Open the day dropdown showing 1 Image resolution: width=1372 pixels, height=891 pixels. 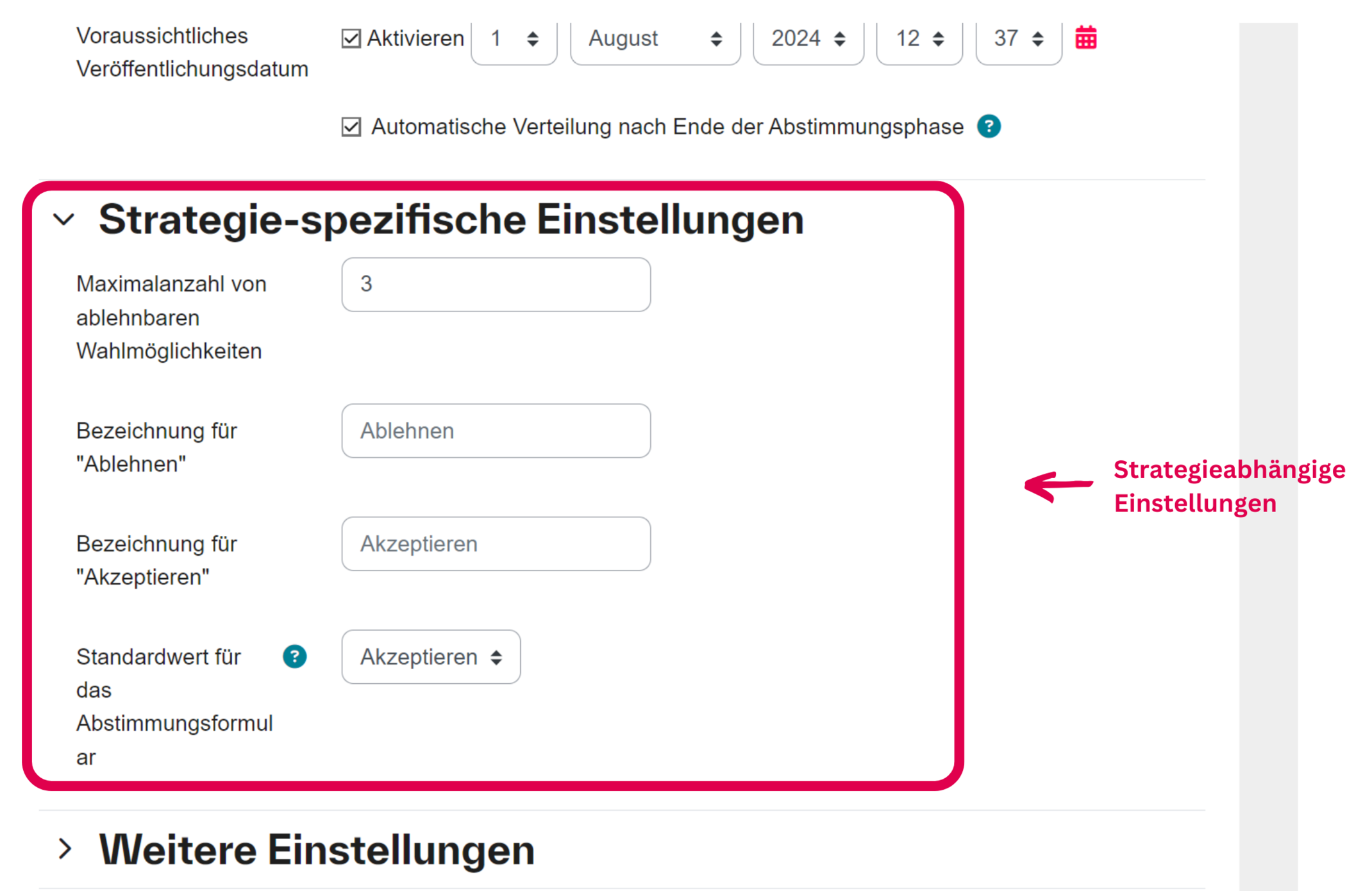(x=514, y=40)
